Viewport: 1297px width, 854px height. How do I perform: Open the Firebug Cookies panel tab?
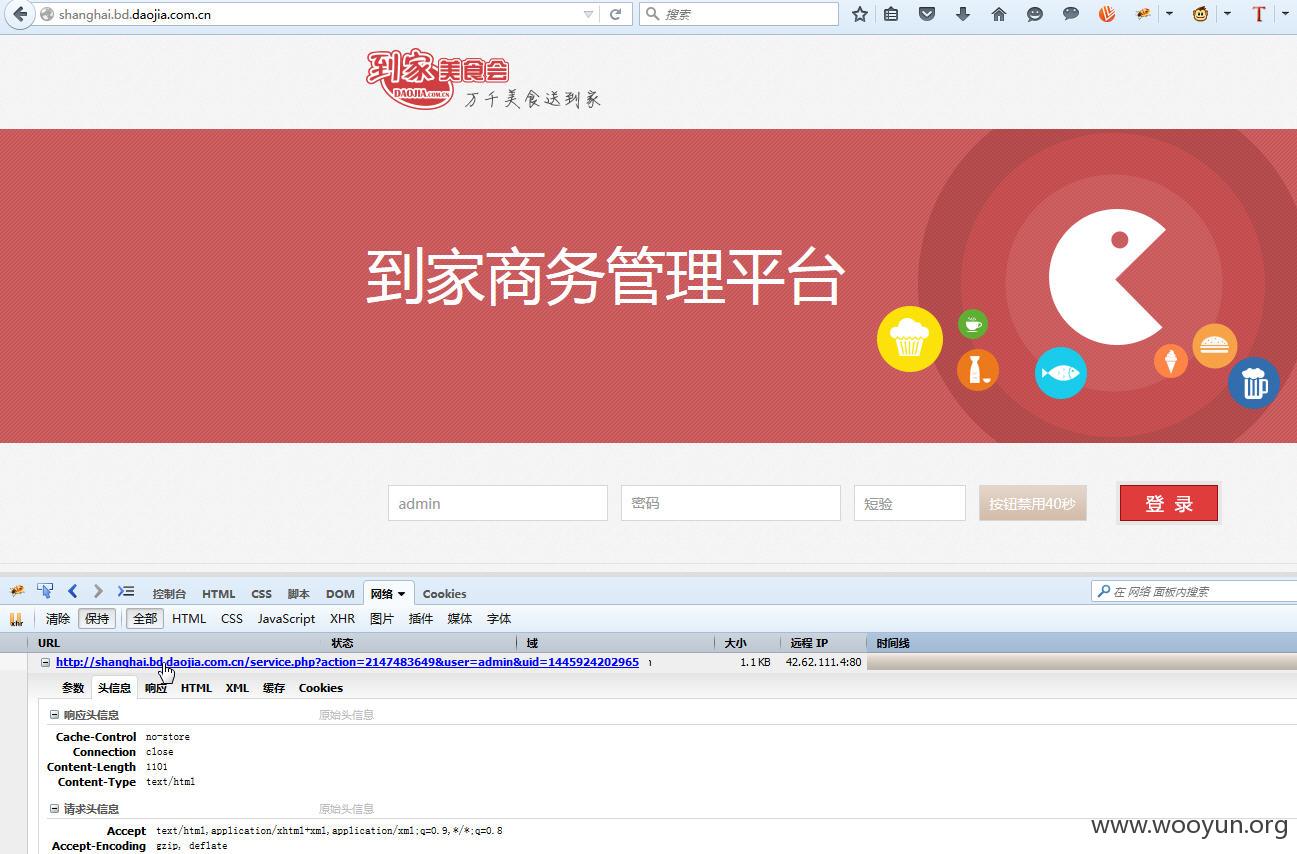pos(444,594)
